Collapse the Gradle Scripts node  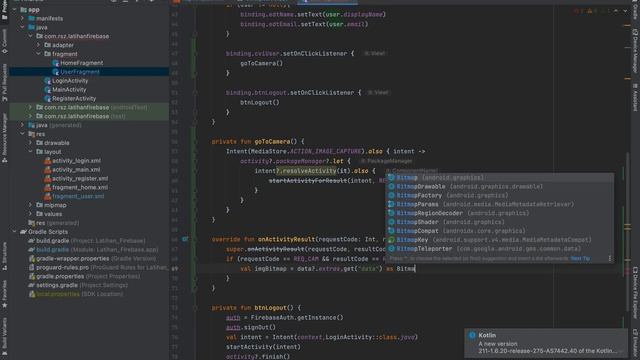(x=14, y=232)
